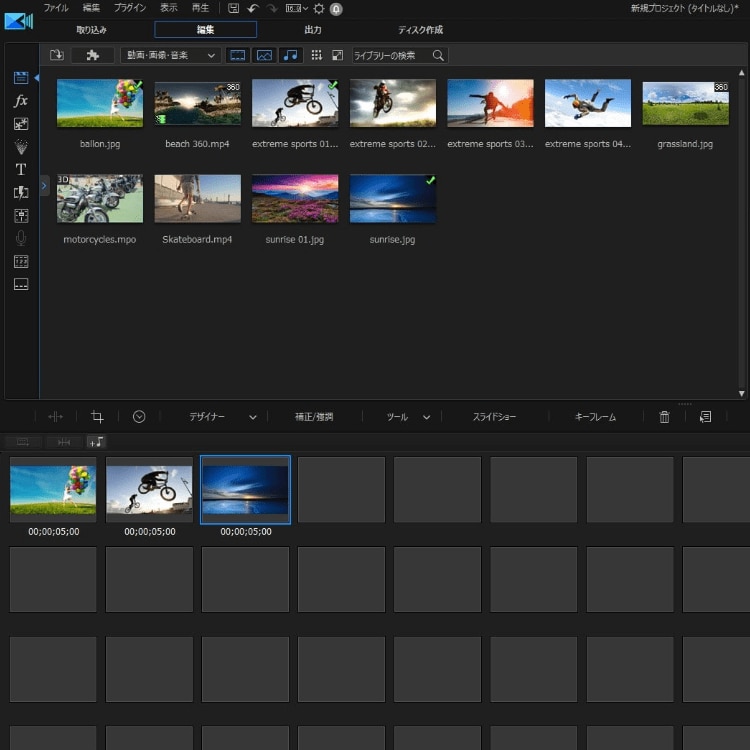
Task: Open the Subtitle Room icon
Action: coord(21,284)
